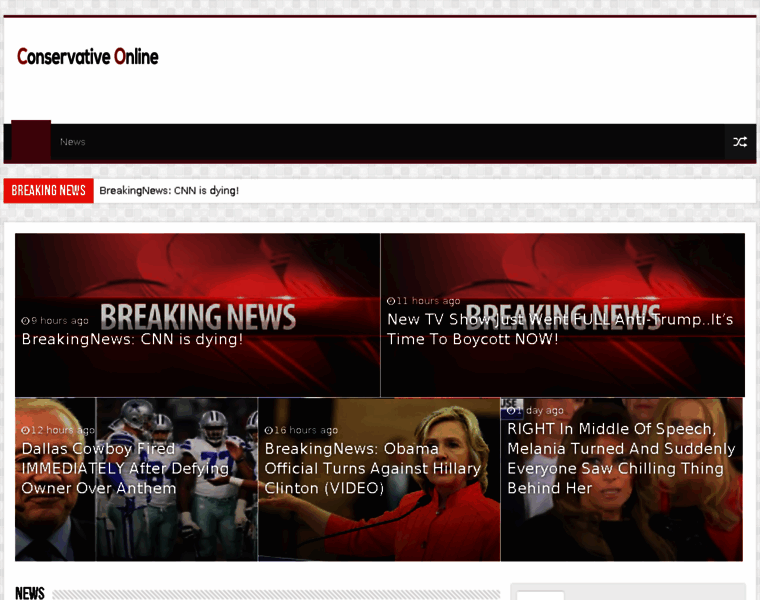The height and width of the screenshot is (600, 760).
Task: Click the dark red home button
Action: pos(31,141)
